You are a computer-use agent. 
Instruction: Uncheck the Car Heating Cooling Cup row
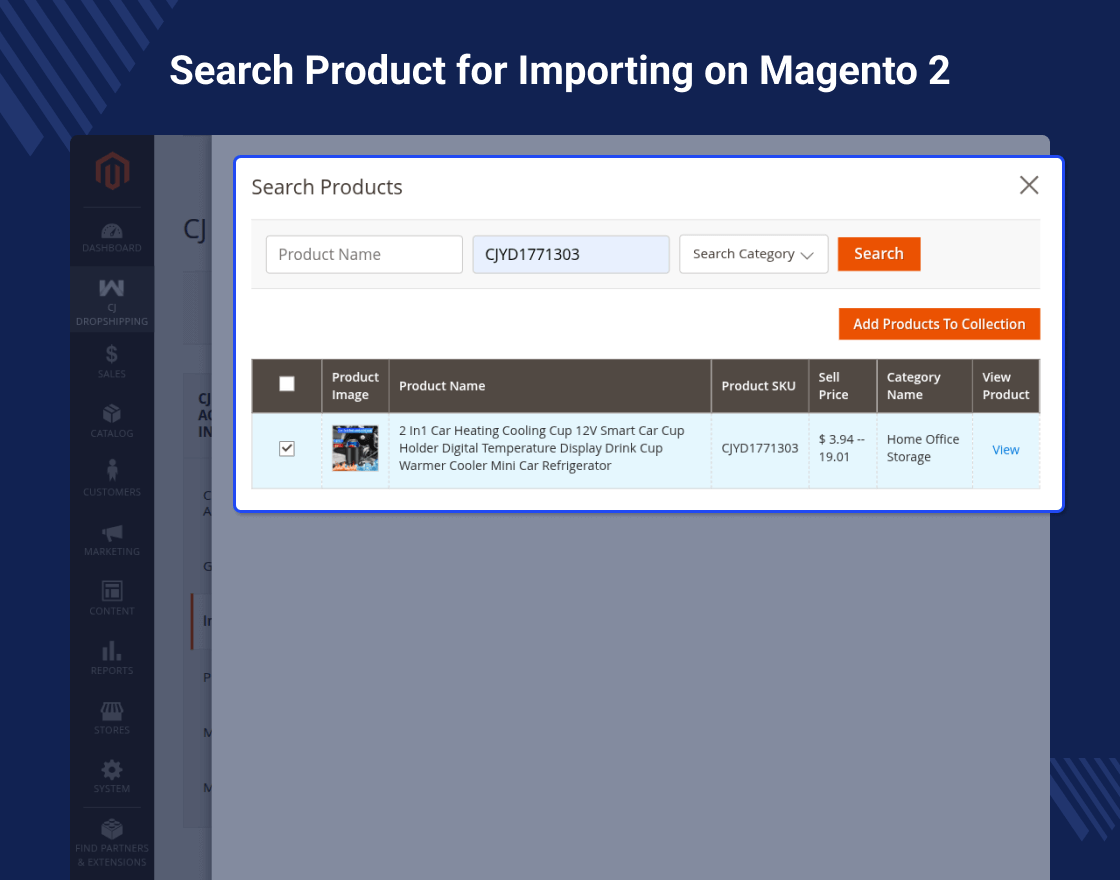click(x=286, y=449)
